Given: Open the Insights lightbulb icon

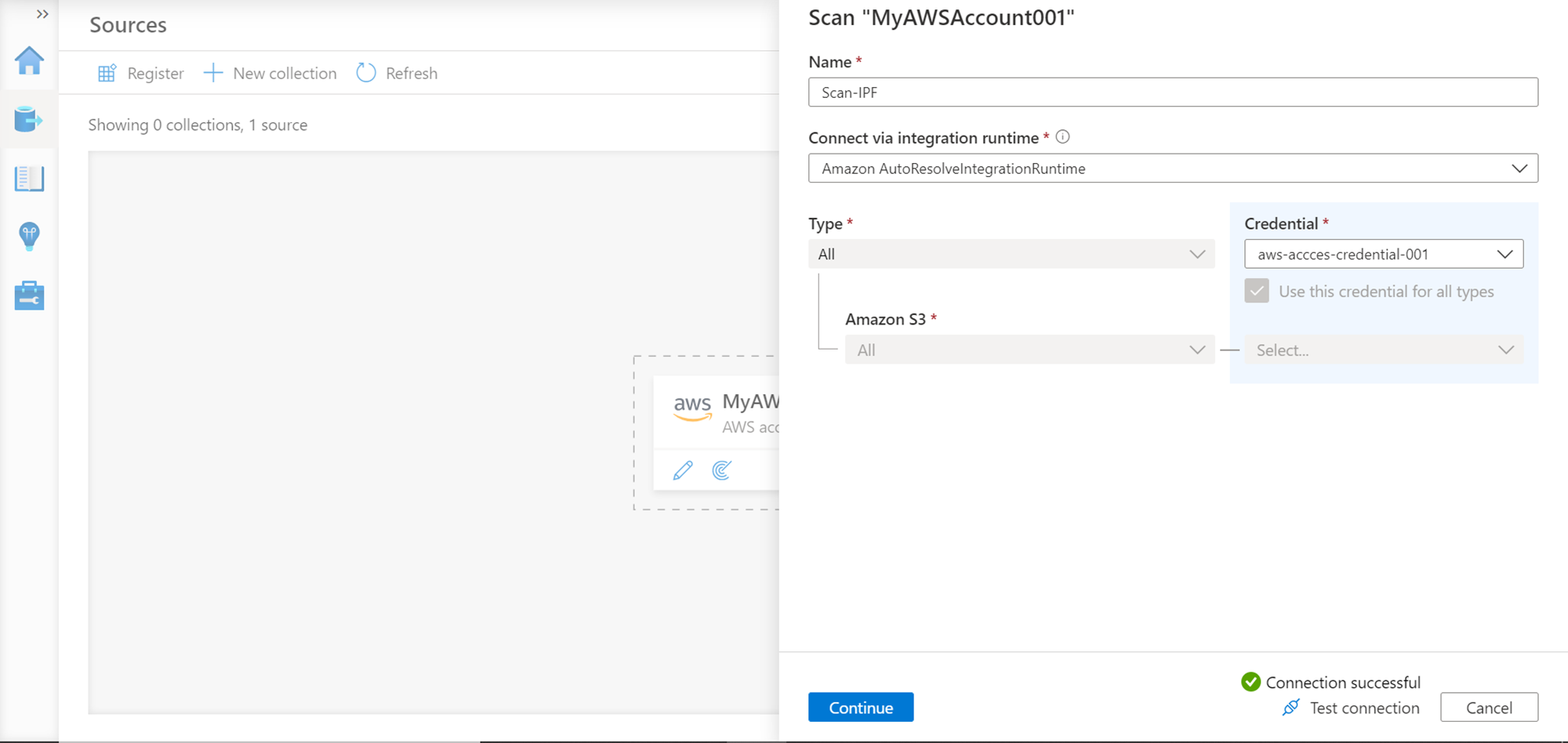Looking at the screenshot, I should click(x=29, y=236).
